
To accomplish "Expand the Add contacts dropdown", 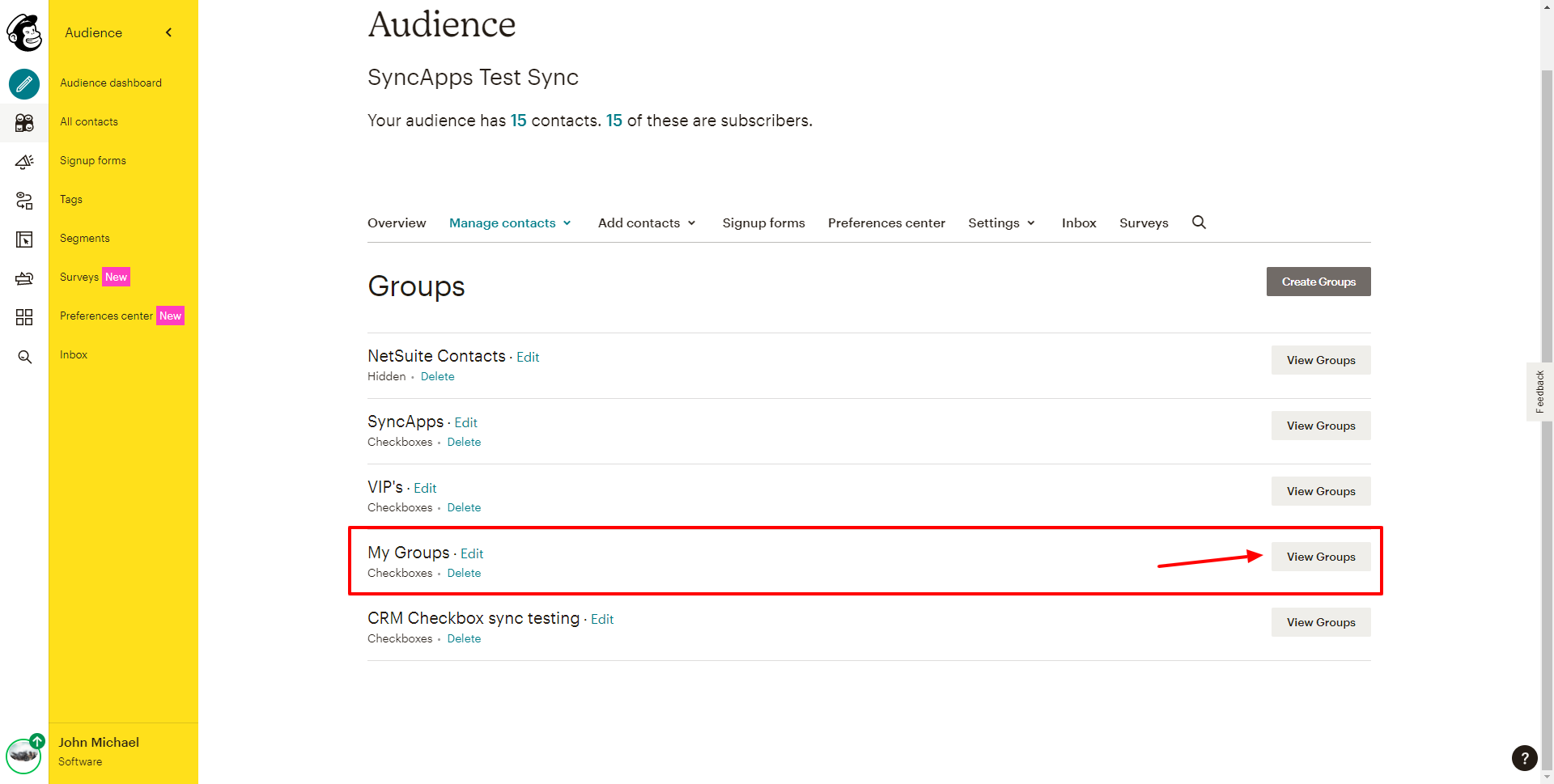I will pyautogui.click(x=647, y=223).
